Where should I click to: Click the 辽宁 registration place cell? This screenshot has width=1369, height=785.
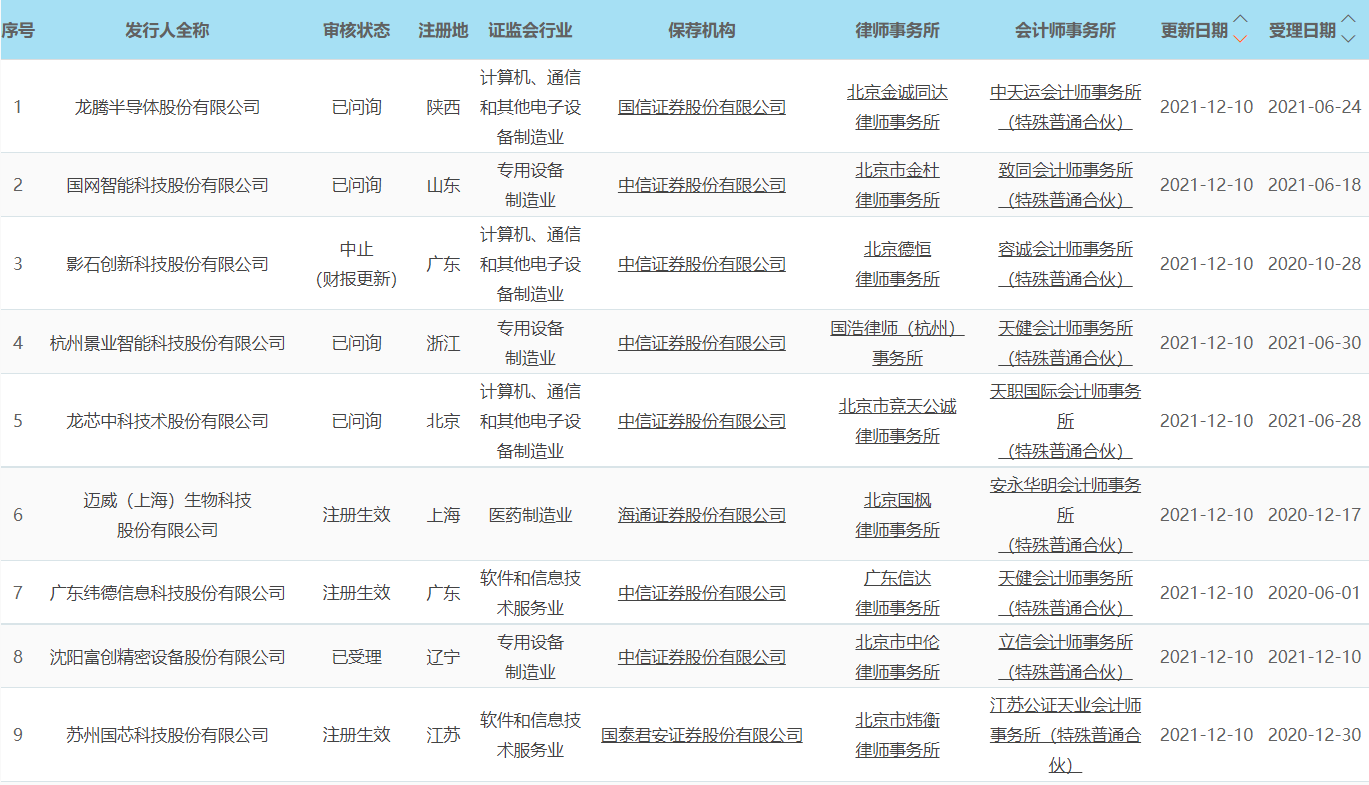click(443, 657)
